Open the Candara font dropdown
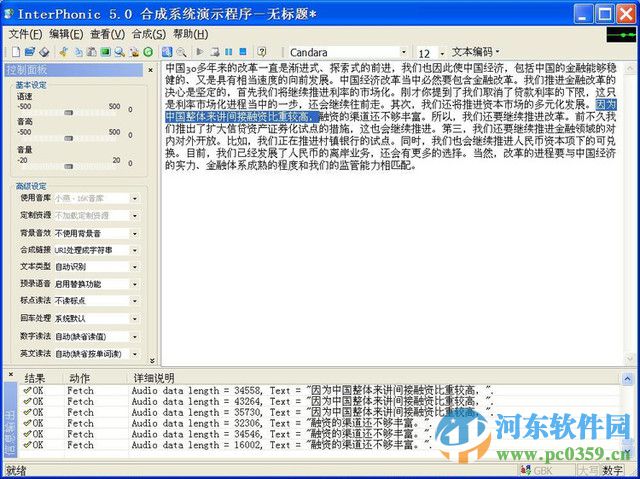The height and width of the screenshot is (479, 640). coord(404,52)
